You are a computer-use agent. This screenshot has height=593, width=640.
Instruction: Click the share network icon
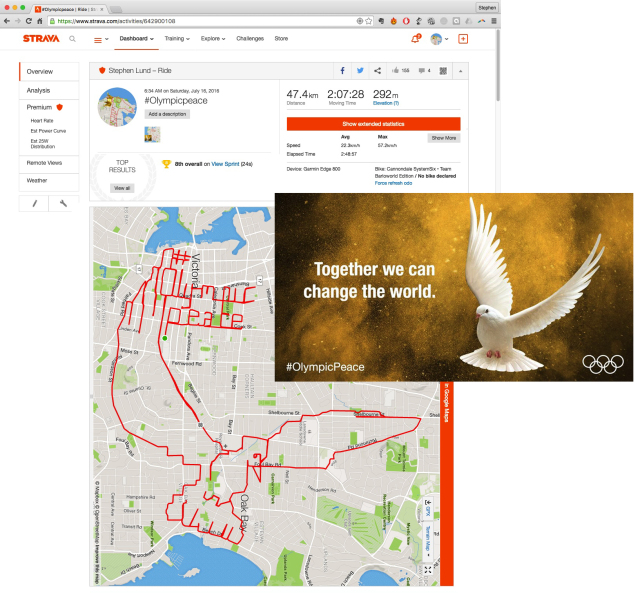pos(378,71)
